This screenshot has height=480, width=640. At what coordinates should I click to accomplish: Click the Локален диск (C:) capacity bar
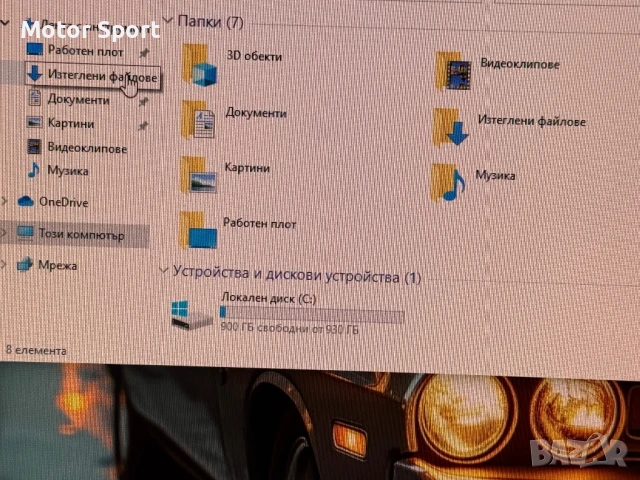click(312, 315)
